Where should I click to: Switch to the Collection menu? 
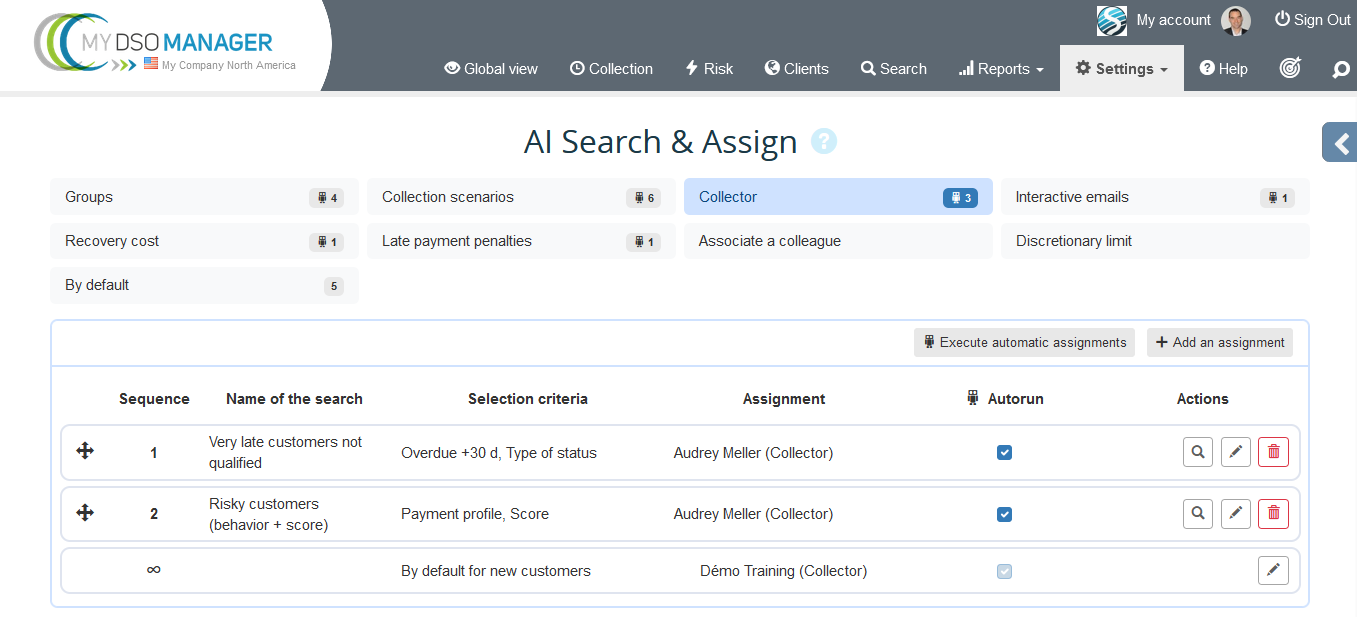tap(611, 68)
